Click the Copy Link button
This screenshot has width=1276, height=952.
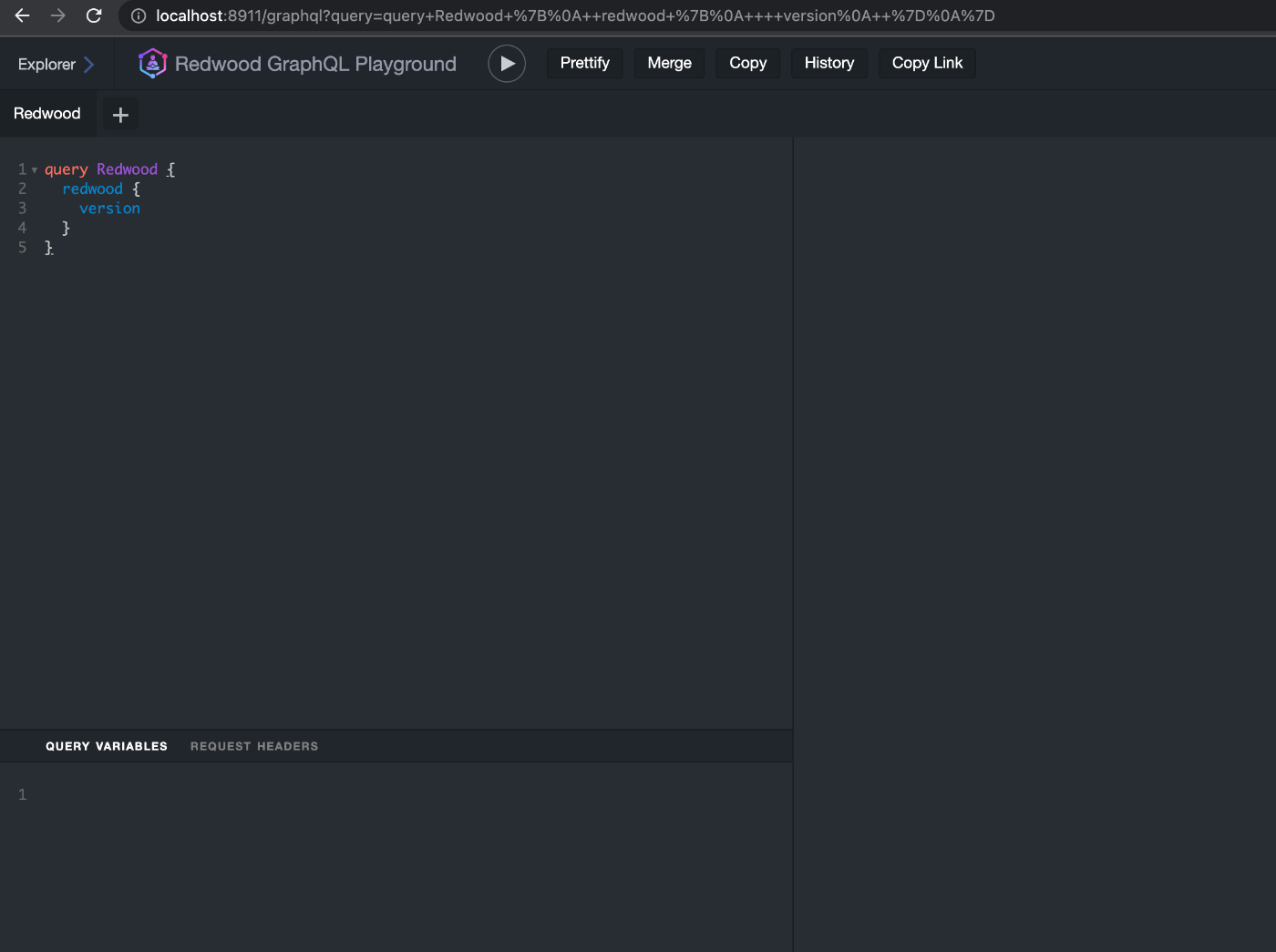pos(927,63)
